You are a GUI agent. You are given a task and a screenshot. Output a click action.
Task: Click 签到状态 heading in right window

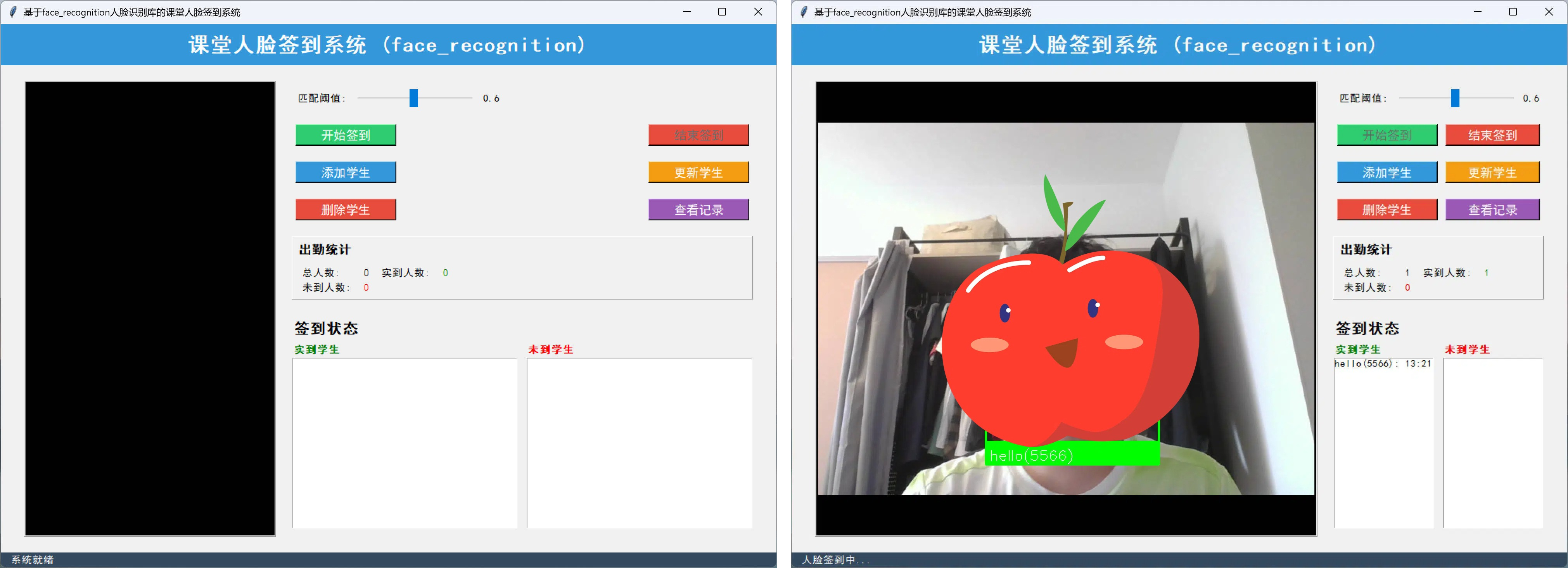coord(1367,329)
